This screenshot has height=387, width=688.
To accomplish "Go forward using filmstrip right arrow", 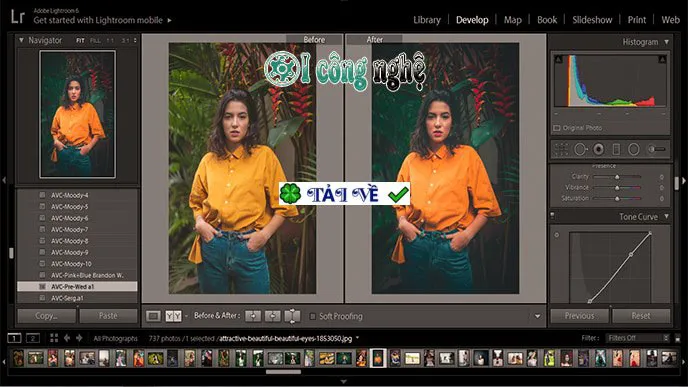I will tap(79, 338).
